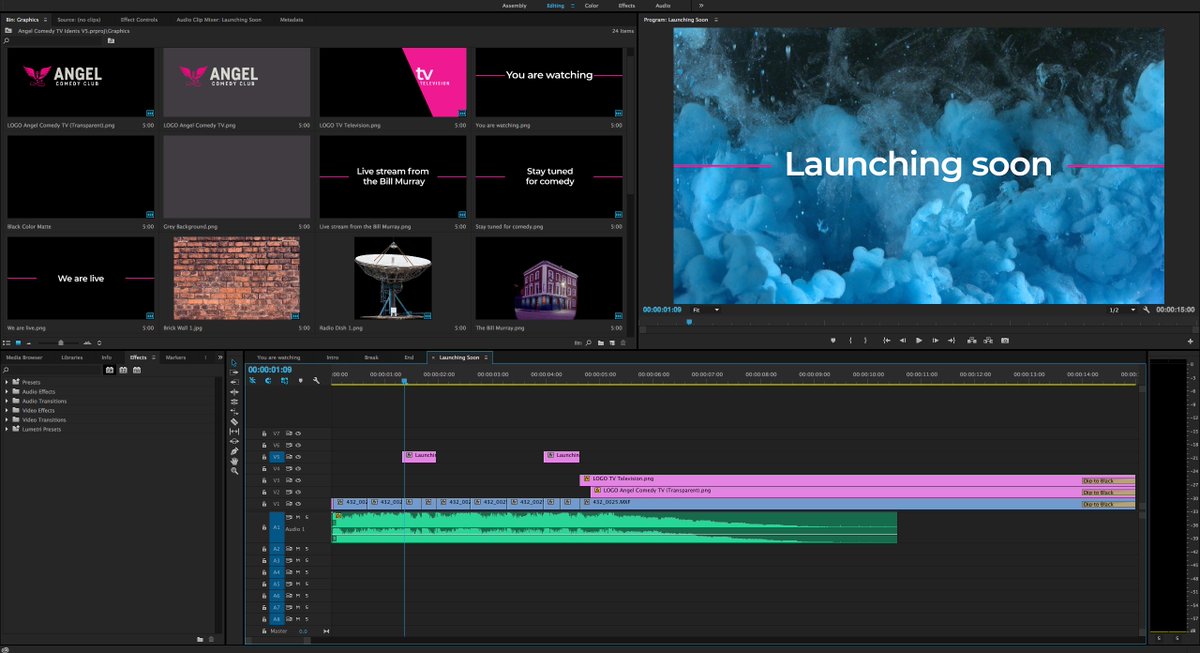Toggle visibility eye for track V7
Screen dimensions: 1200x653
click(x=298, y=433)
